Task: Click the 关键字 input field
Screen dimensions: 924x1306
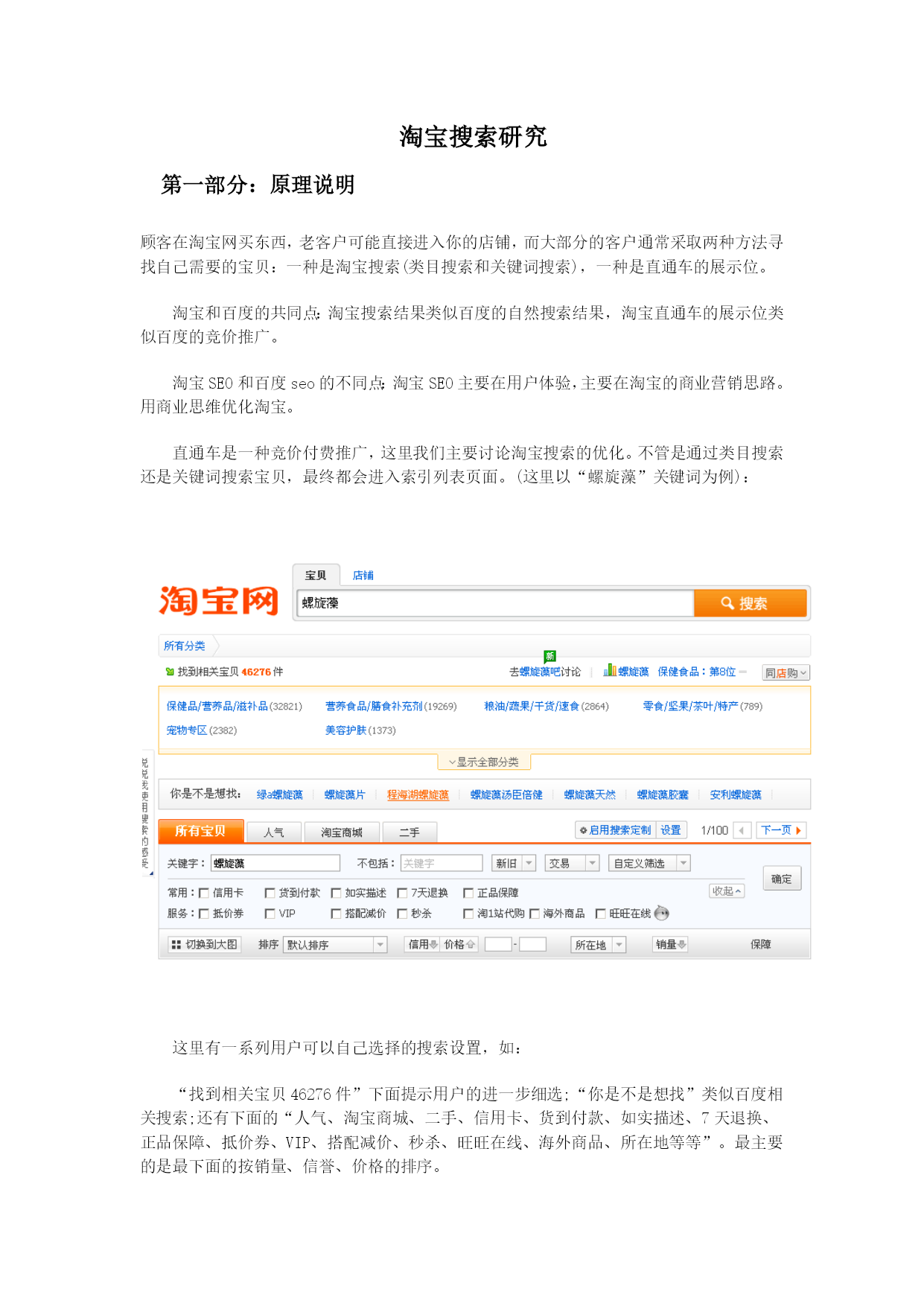Action: (x=275, y=863)
